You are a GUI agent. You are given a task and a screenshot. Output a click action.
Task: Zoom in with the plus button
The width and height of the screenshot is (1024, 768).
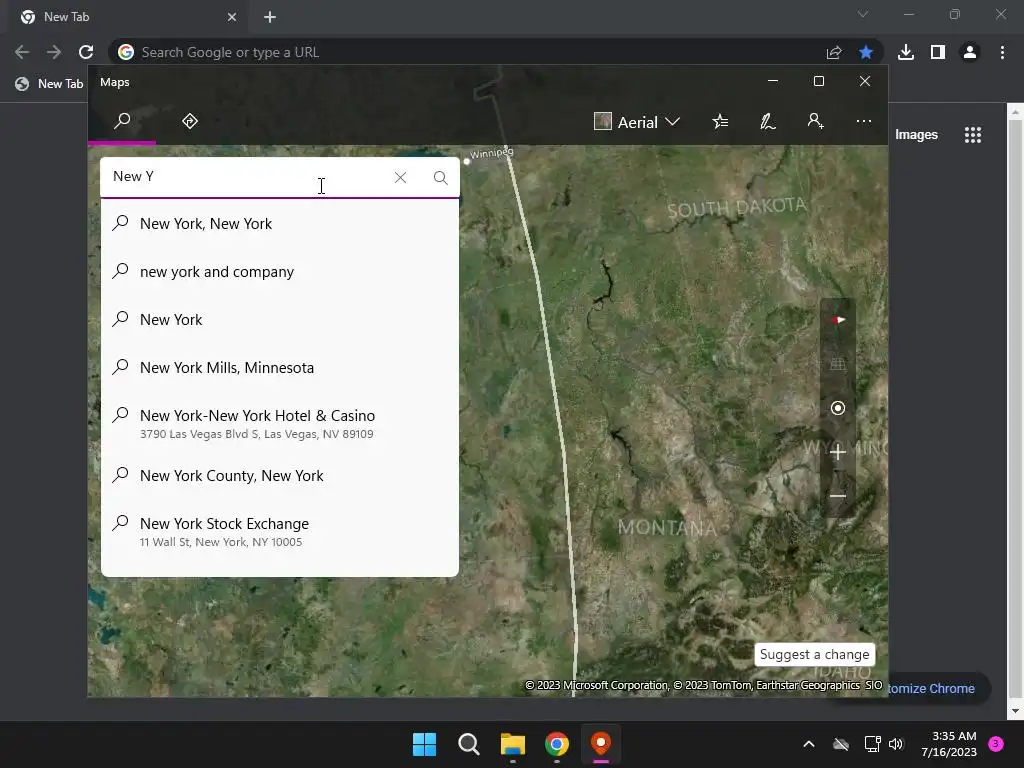pyautogui.click(x=838, y=452)
